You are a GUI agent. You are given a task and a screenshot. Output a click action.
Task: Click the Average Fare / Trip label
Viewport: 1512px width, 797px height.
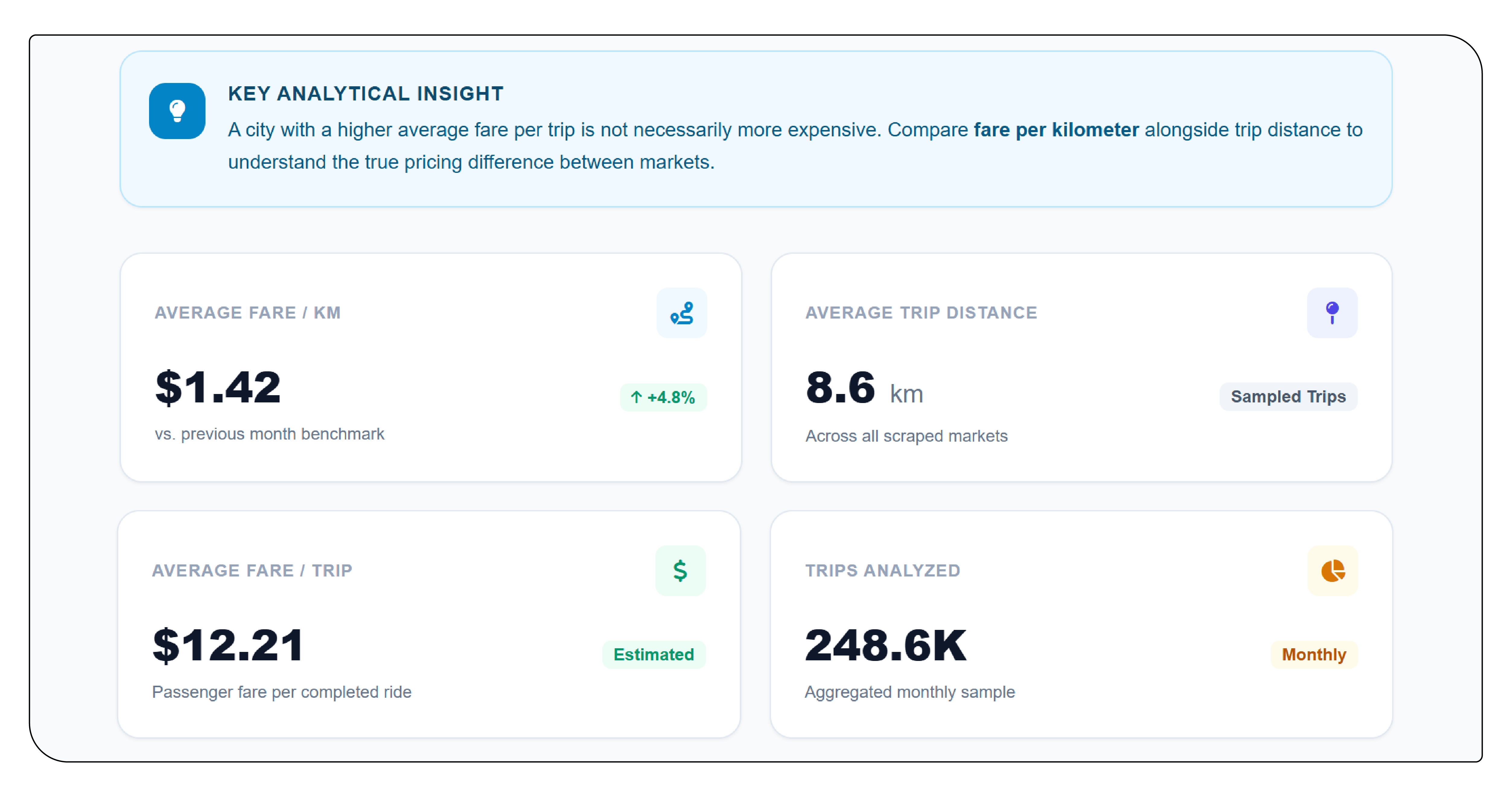click(252, 570)
